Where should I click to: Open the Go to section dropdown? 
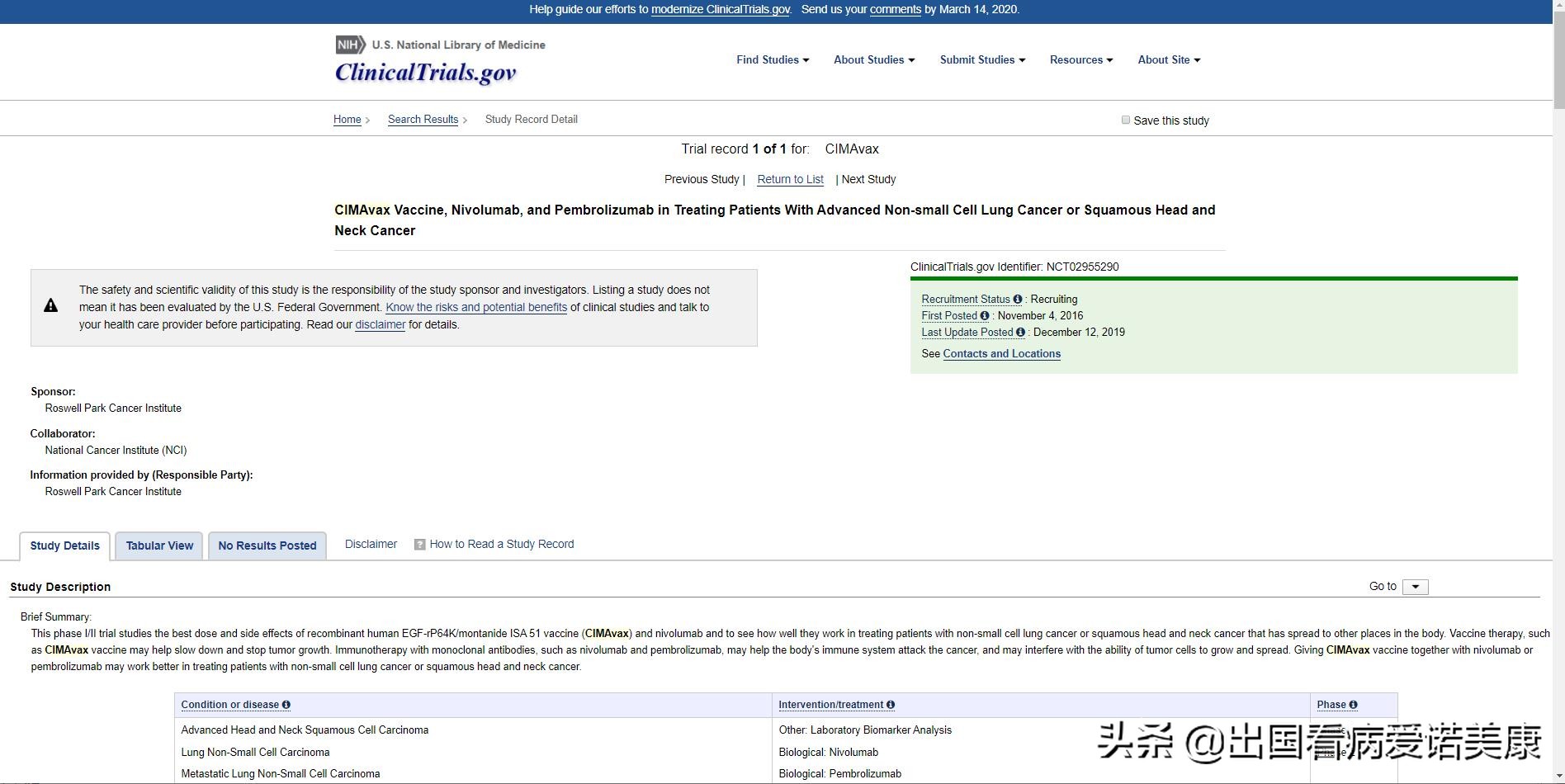tap(1415, 587)
